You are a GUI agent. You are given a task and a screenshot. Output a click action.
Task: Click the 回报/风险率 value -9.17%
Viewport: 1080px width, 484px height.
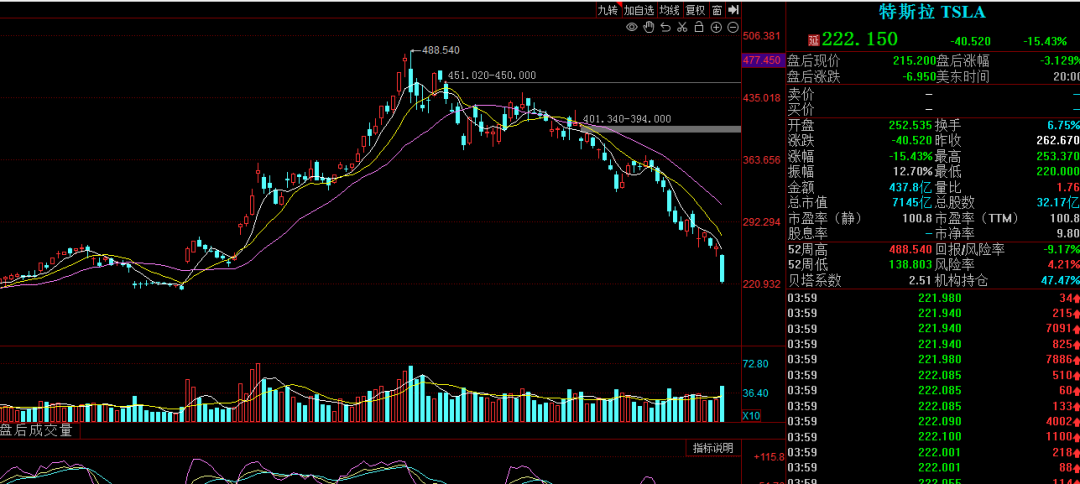[1061, 249]
